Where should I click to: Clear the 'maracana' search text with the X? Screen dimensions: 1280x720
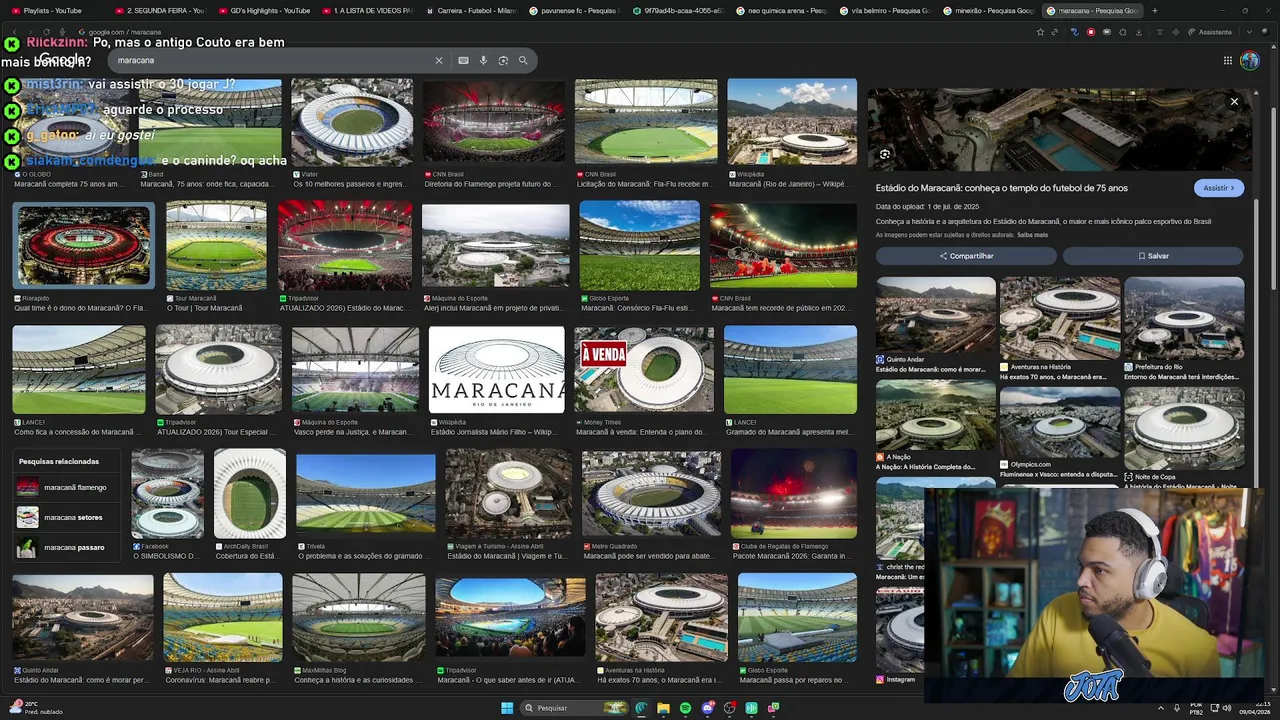click(438, 60)
